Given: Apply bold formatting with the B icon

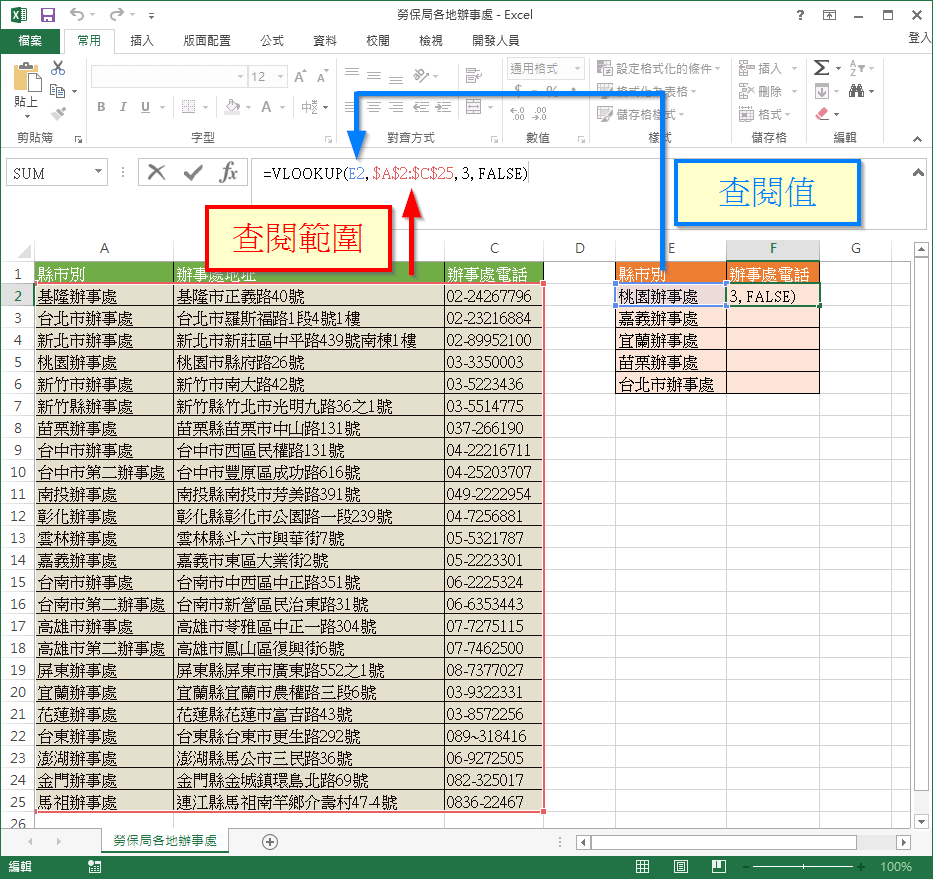Looking at the screenshot, I should [x=101, y=106].
